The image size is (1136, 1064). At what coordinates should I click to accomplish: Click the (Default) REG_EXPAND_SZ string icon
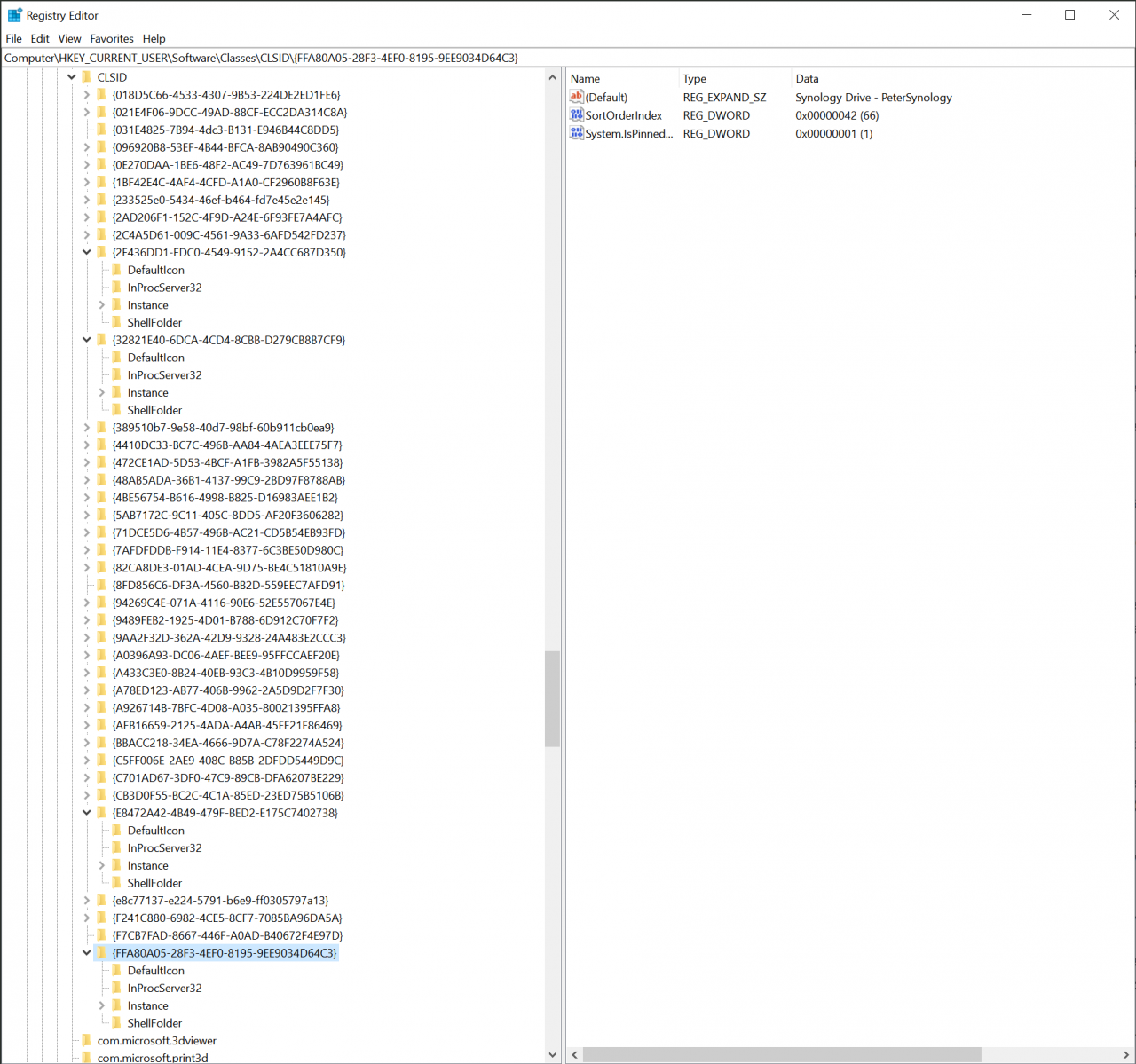577,97
